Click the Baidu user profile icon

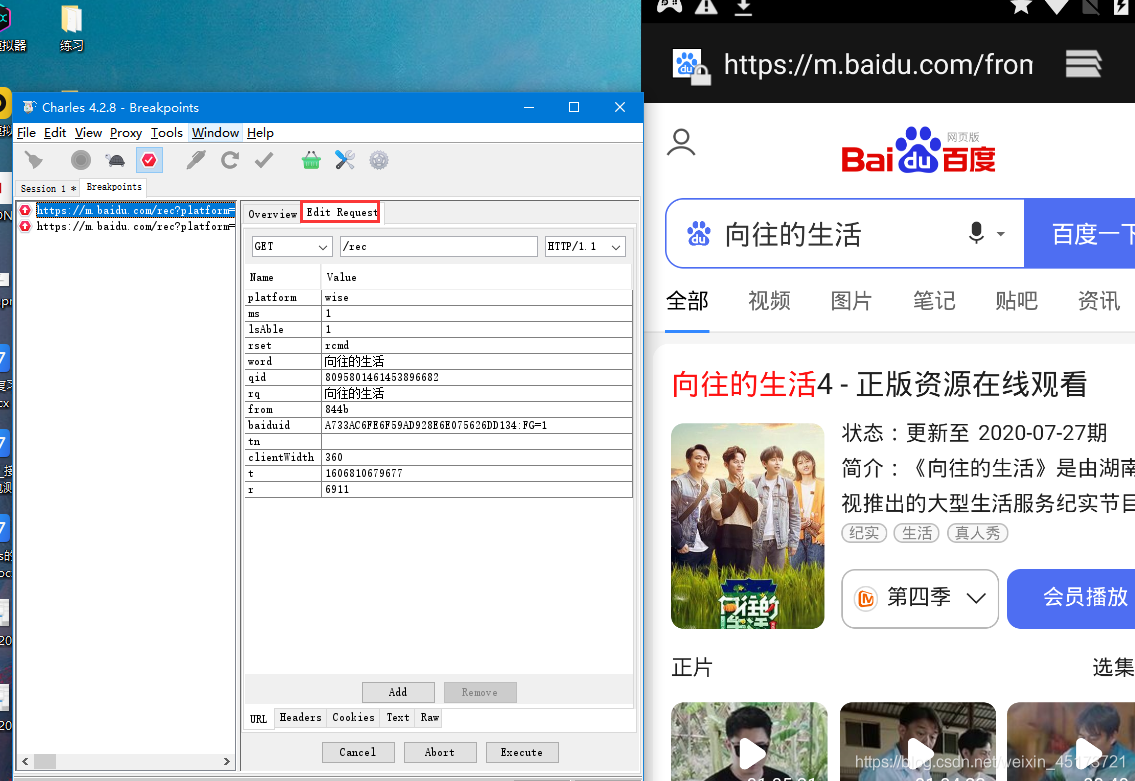pos(680,143)
